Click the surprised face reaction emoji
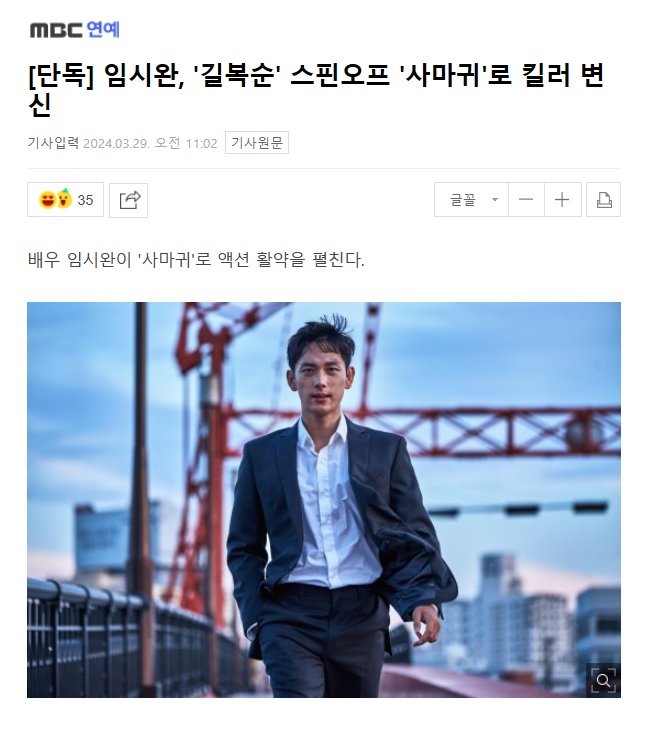This screenshot has width=671, height=738. 64,199
